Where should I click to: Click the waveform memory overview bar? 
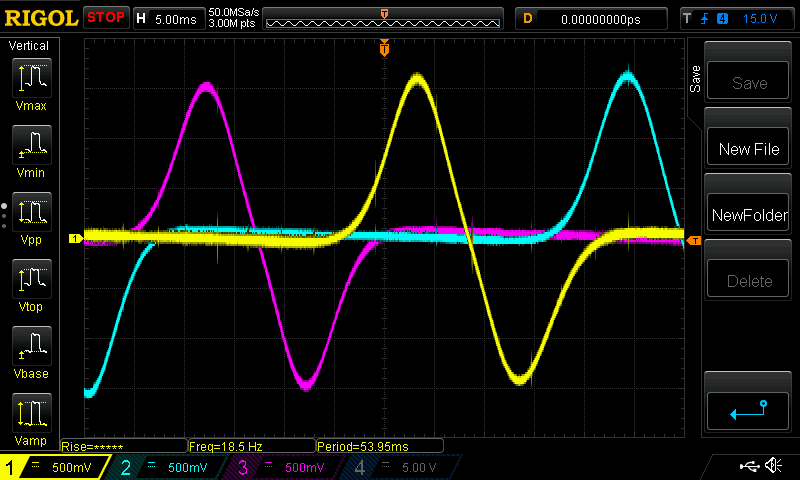coord(383,19)
